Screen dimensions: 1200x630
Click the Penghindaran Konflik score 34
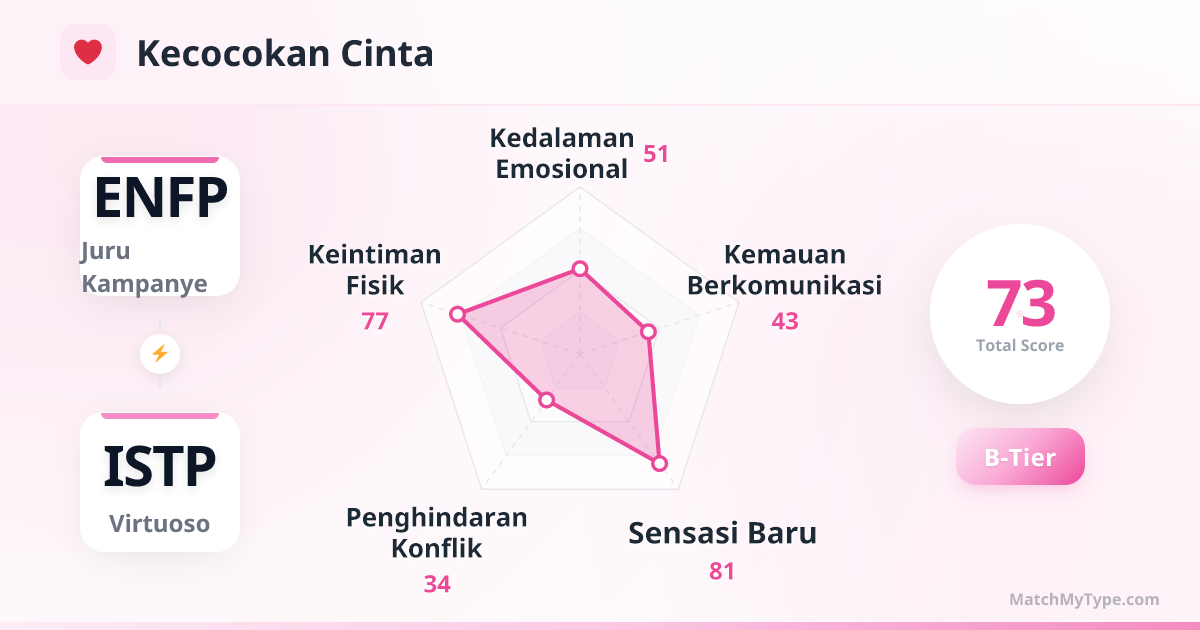click(437, 584)
